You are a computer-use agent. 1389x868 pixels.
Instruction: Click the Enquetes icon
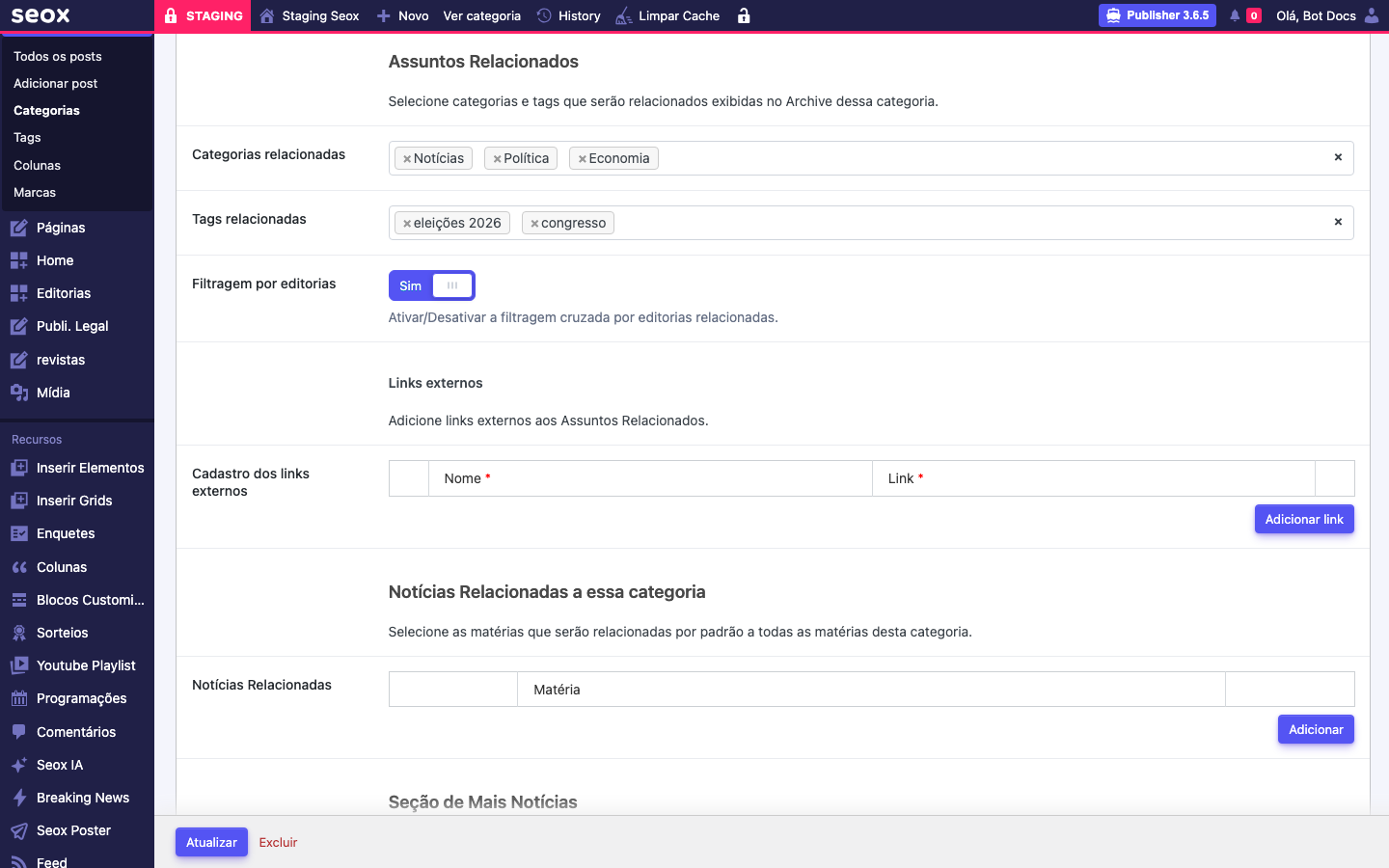pyautogui.click(x=18, y=533)
